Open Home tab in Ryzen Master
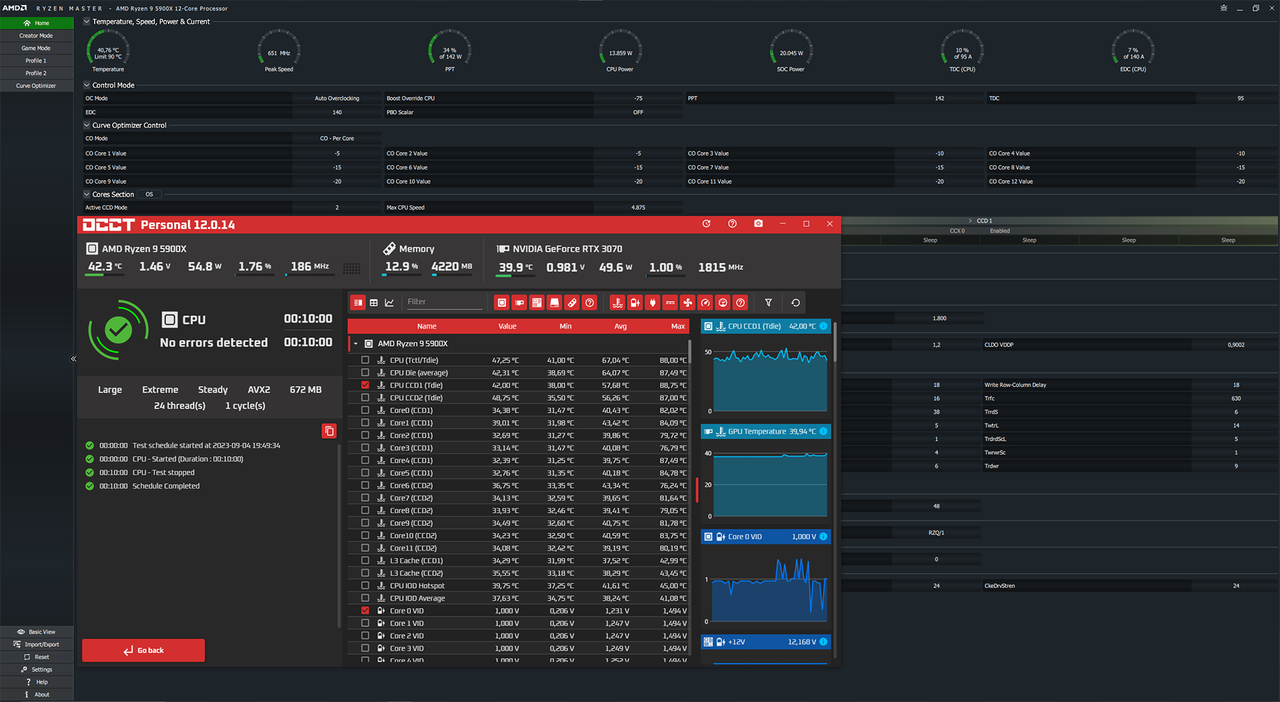Image resolution: width=1280 pixels, height=702 pixels. [x=36, y=22]
